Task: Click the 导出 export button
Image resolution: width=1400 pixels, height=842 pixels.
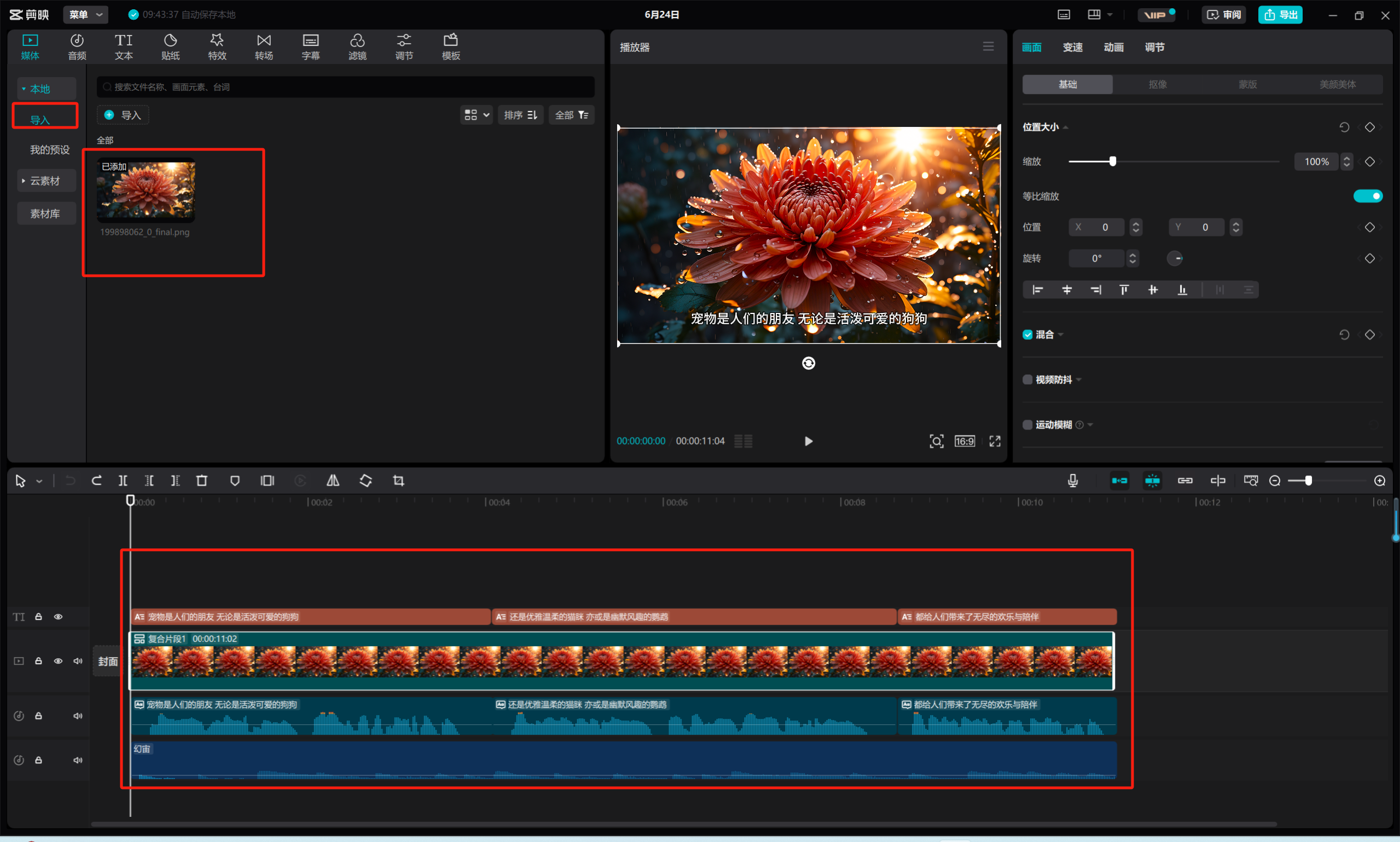Action: coord(1280,15)
